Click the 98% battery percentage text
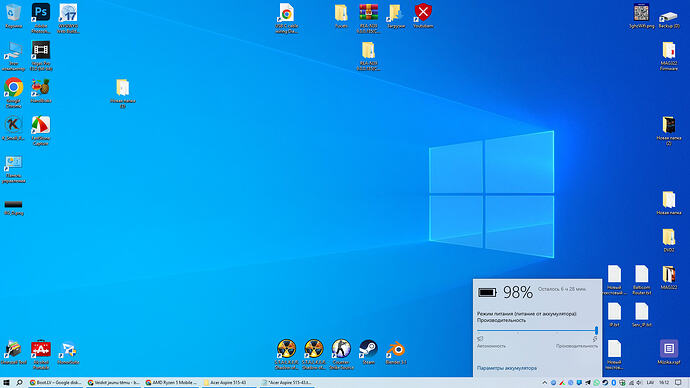Screen dimensions: 690x388 518,292
